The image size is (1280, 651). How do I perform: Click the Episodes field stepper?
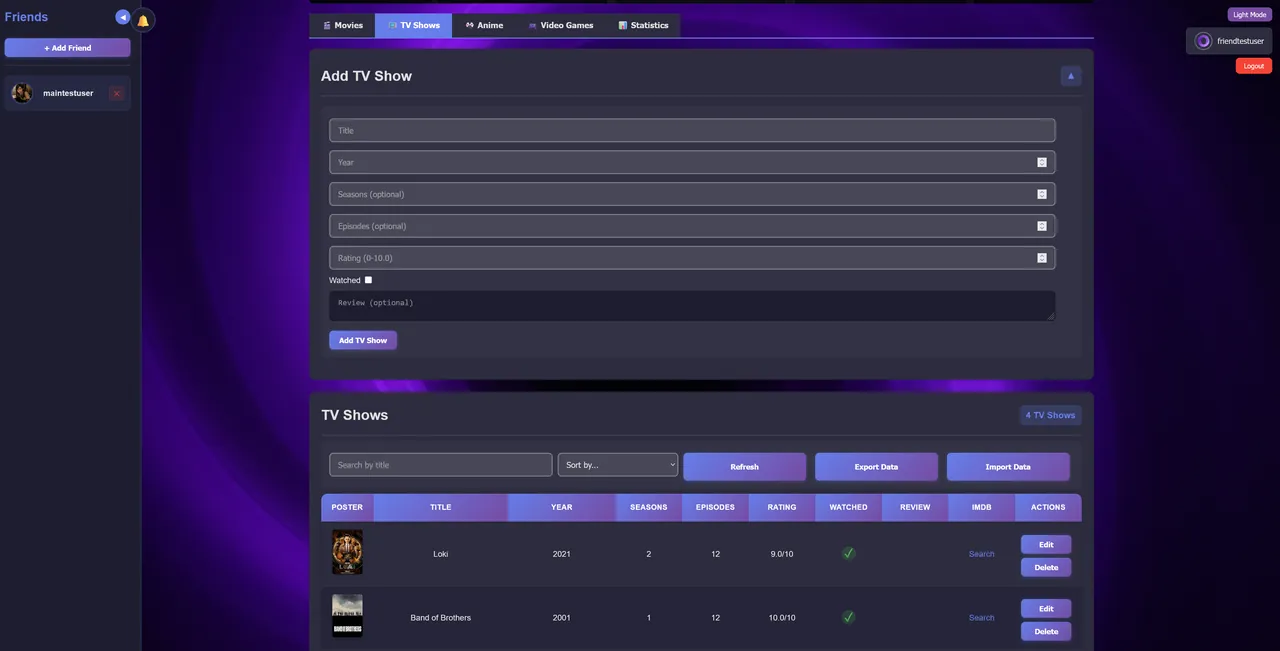tap(1042, 226)
